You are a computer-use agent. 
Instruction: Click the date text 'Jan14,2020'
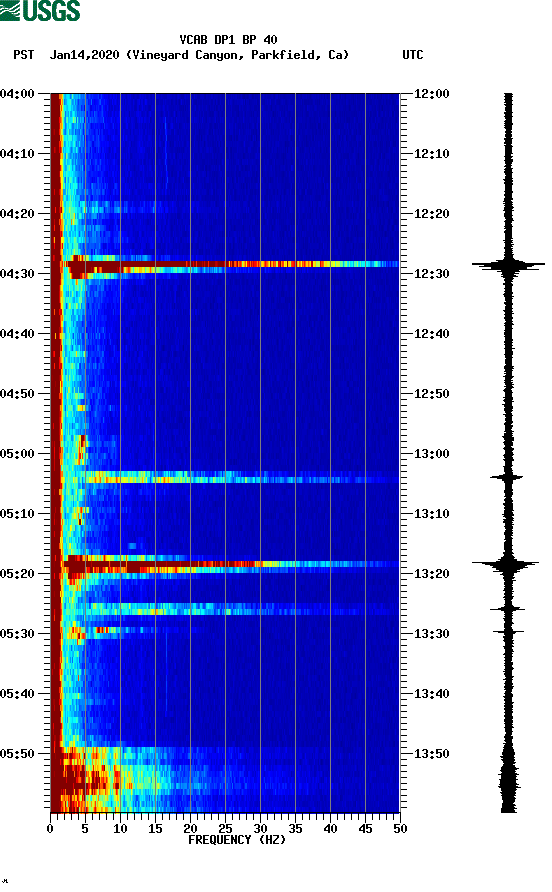coord(85,55)
